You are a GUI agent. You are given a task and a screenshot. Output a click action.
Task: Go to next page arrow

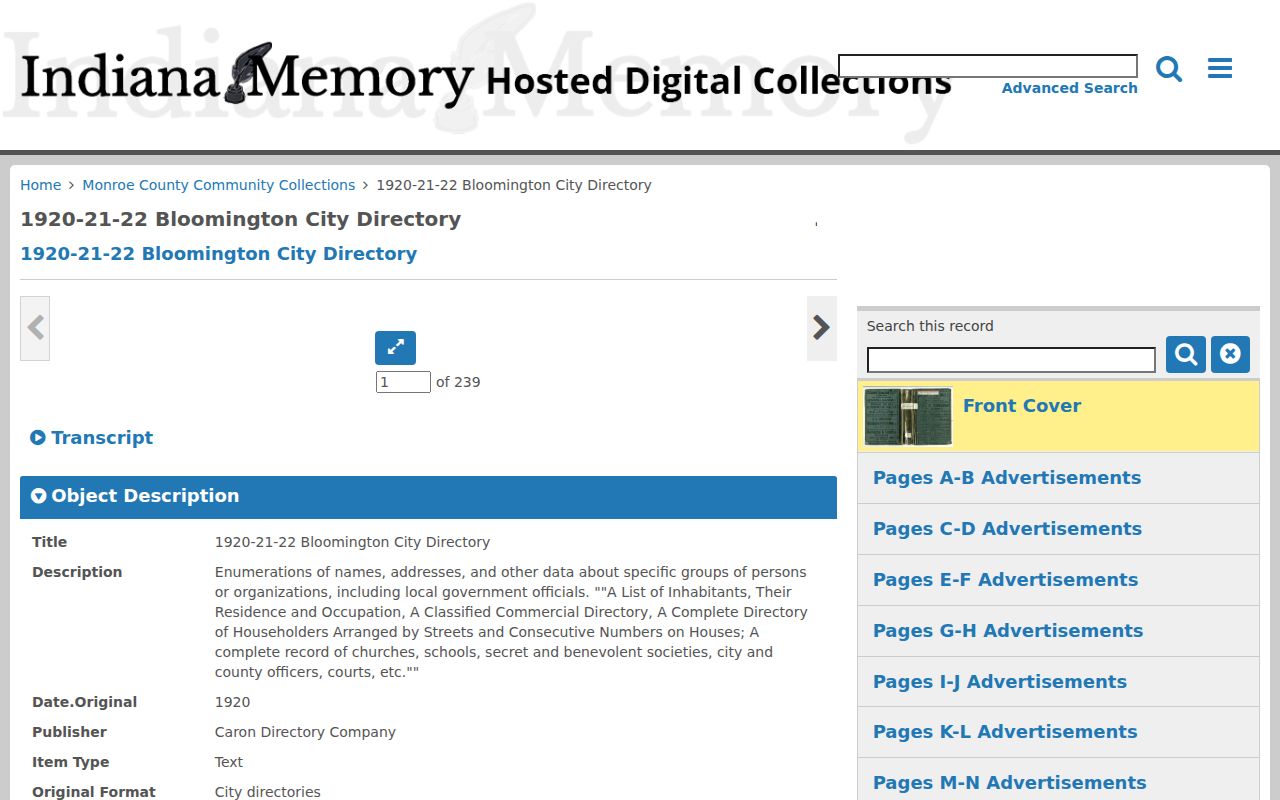point(822,328)
